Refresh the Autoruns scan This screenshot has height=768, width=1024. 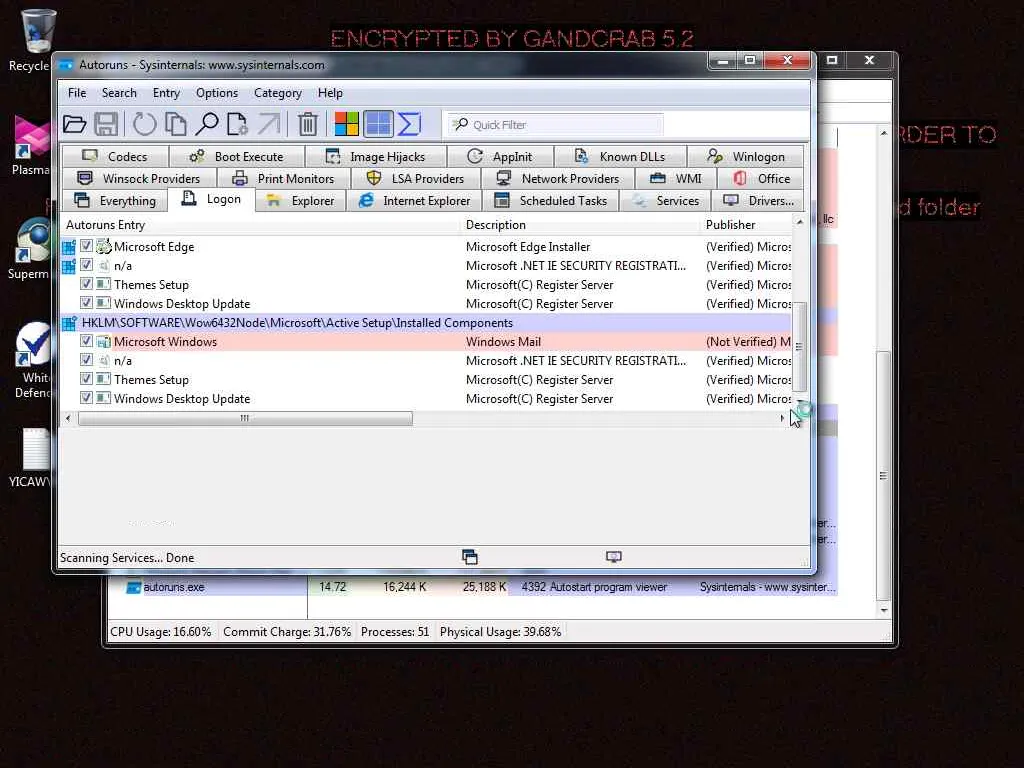pos(144,124)
